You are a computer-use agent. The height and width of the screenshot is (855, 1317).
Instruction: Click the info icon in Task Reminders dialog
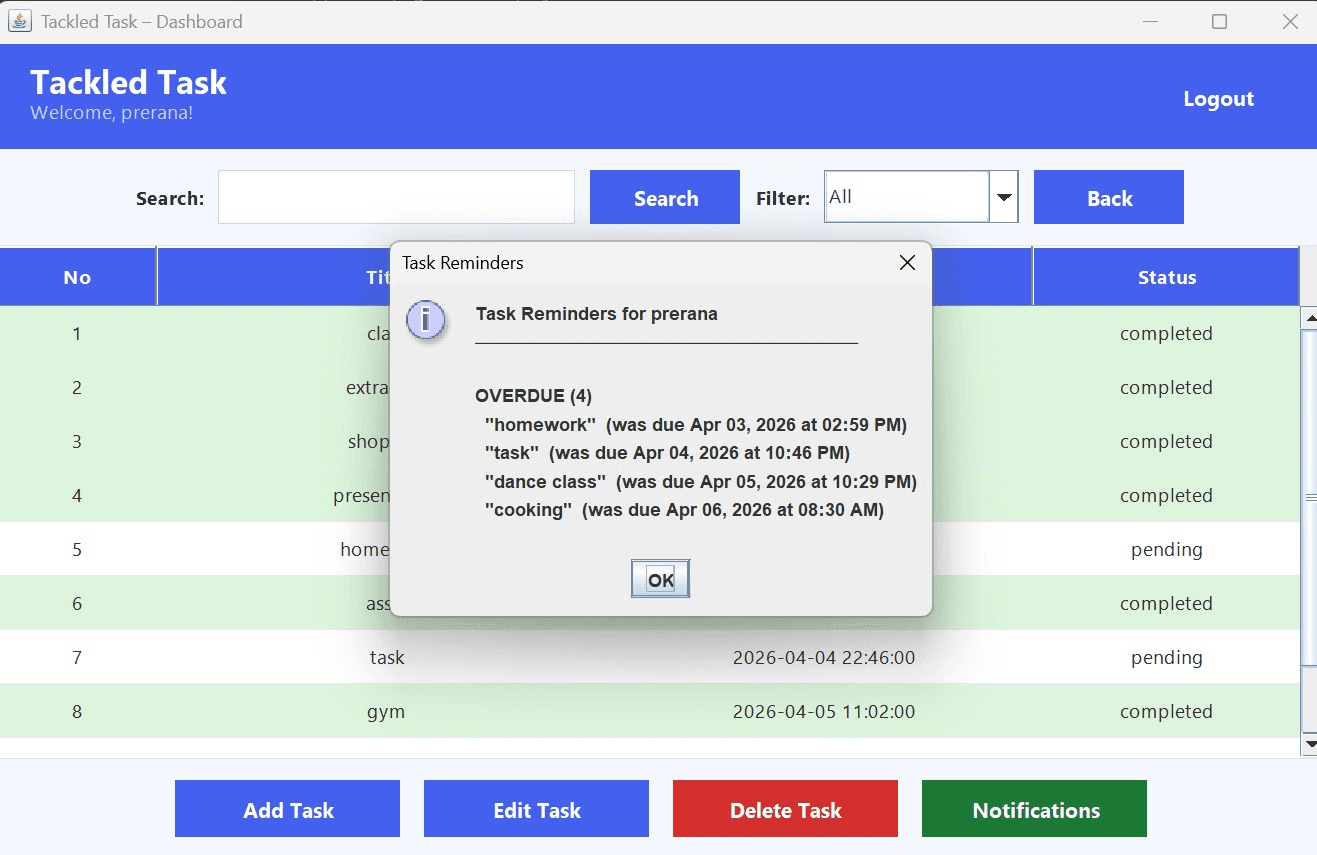[426, 320]
